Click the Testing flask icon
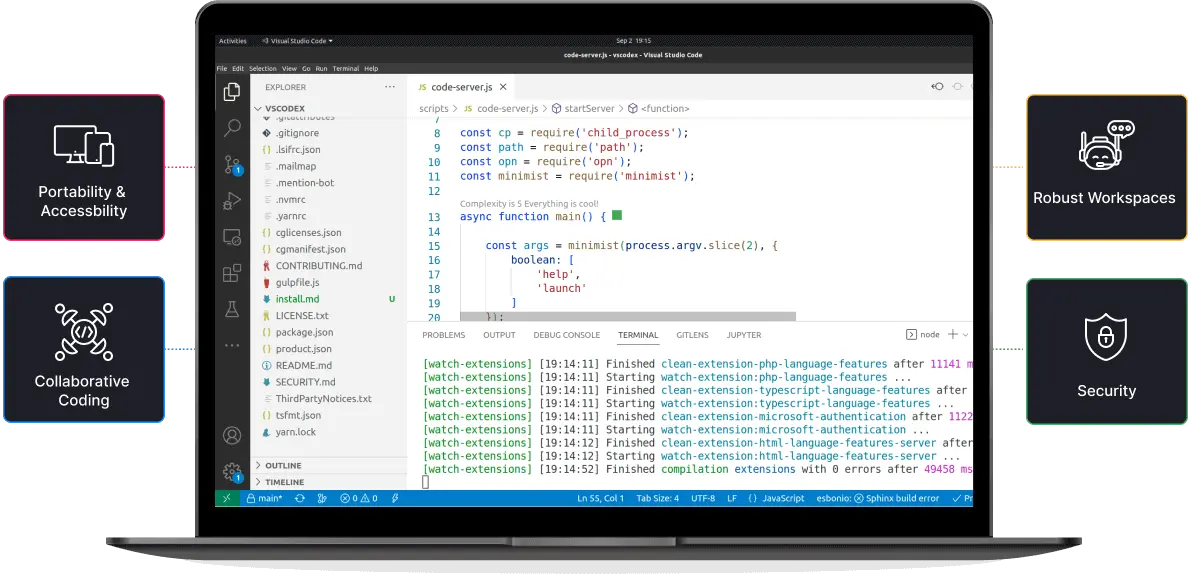 (x=231, y=310)
